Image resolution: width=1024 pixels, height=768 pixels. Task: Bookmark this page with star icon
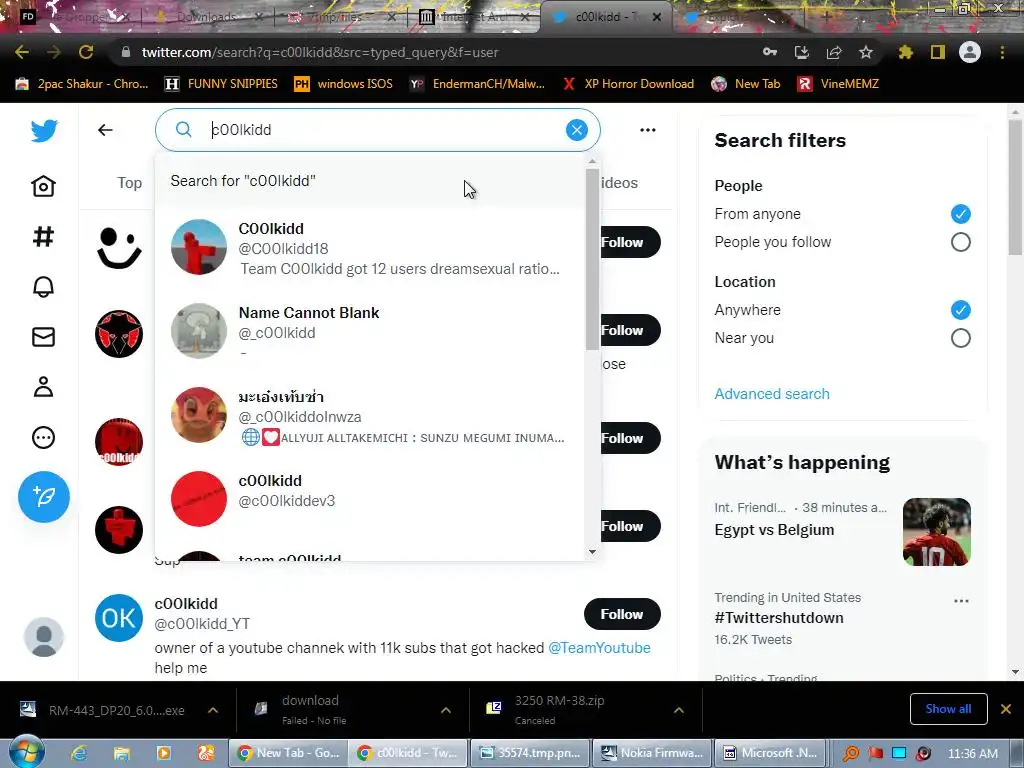(x=866, y=52)
